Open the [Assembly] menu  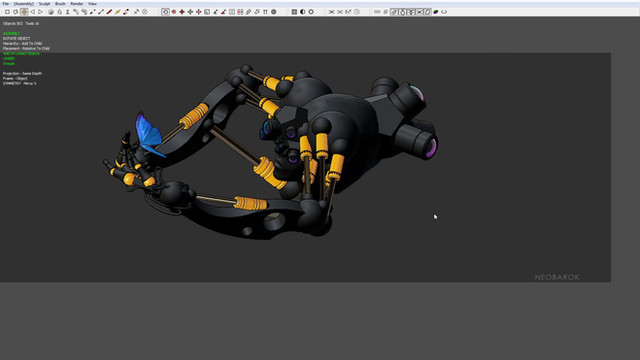click(24, 4)
